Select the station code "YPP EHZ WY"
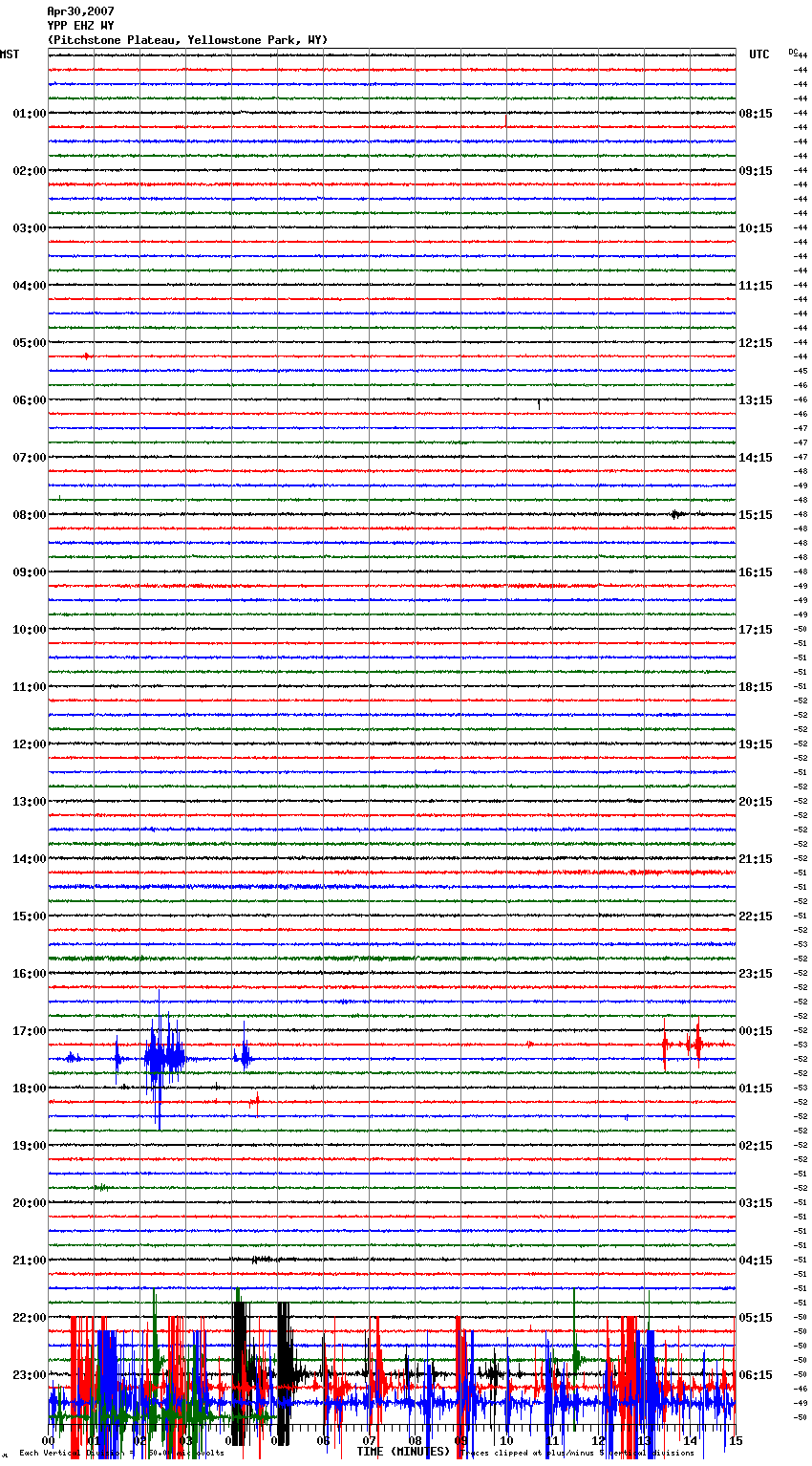 click(80, 26)
